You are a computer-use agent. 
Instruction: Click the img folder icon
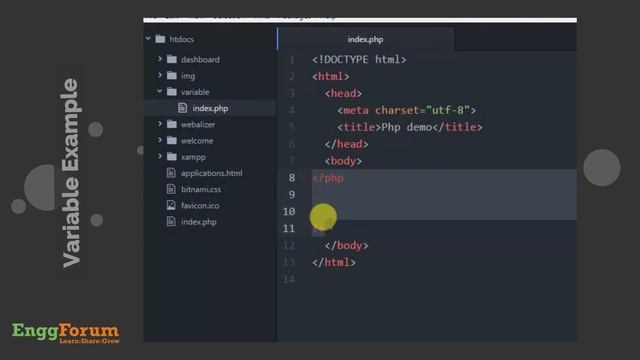click(172, 76)
